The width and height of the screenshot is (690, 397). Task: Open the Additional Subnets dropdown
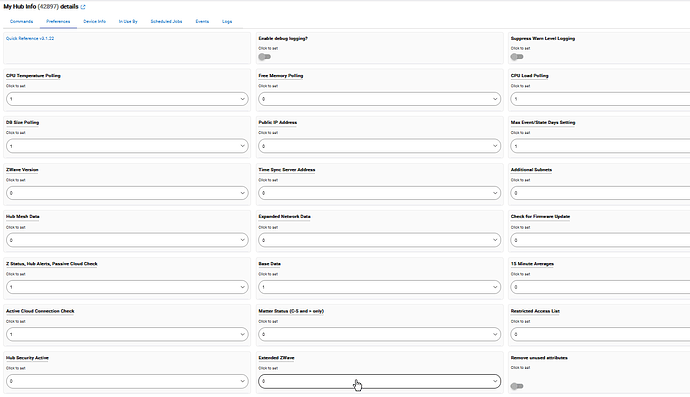click(x=600, y=193)
